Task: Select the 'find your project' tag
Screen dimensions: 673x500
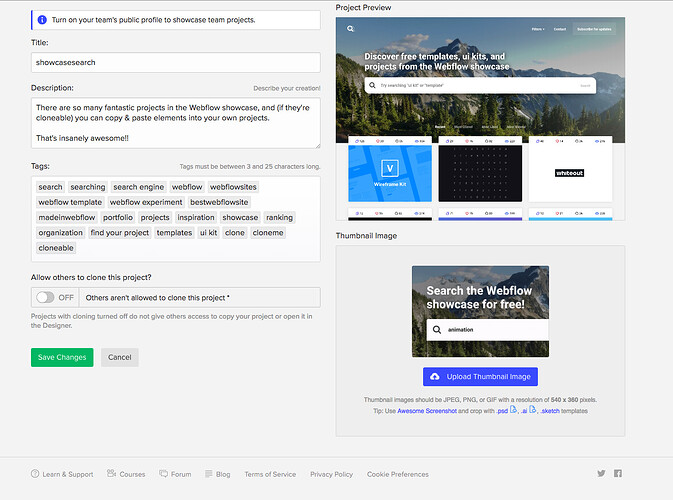Action: click(x=120, y=233)
